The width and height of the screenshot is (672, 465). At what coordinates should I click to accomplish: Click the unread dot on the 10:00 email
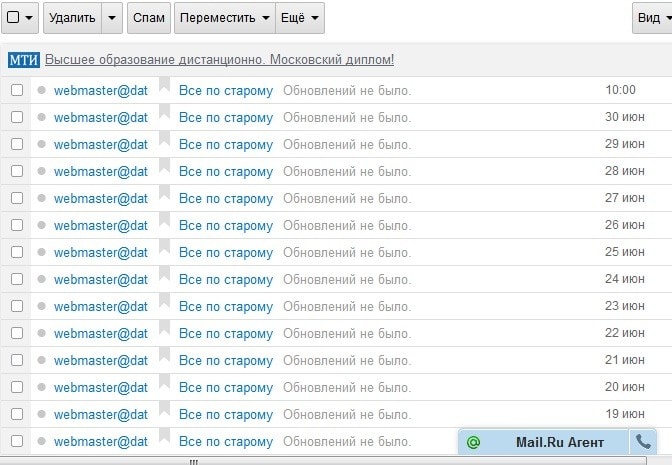(x=42, y=90)
